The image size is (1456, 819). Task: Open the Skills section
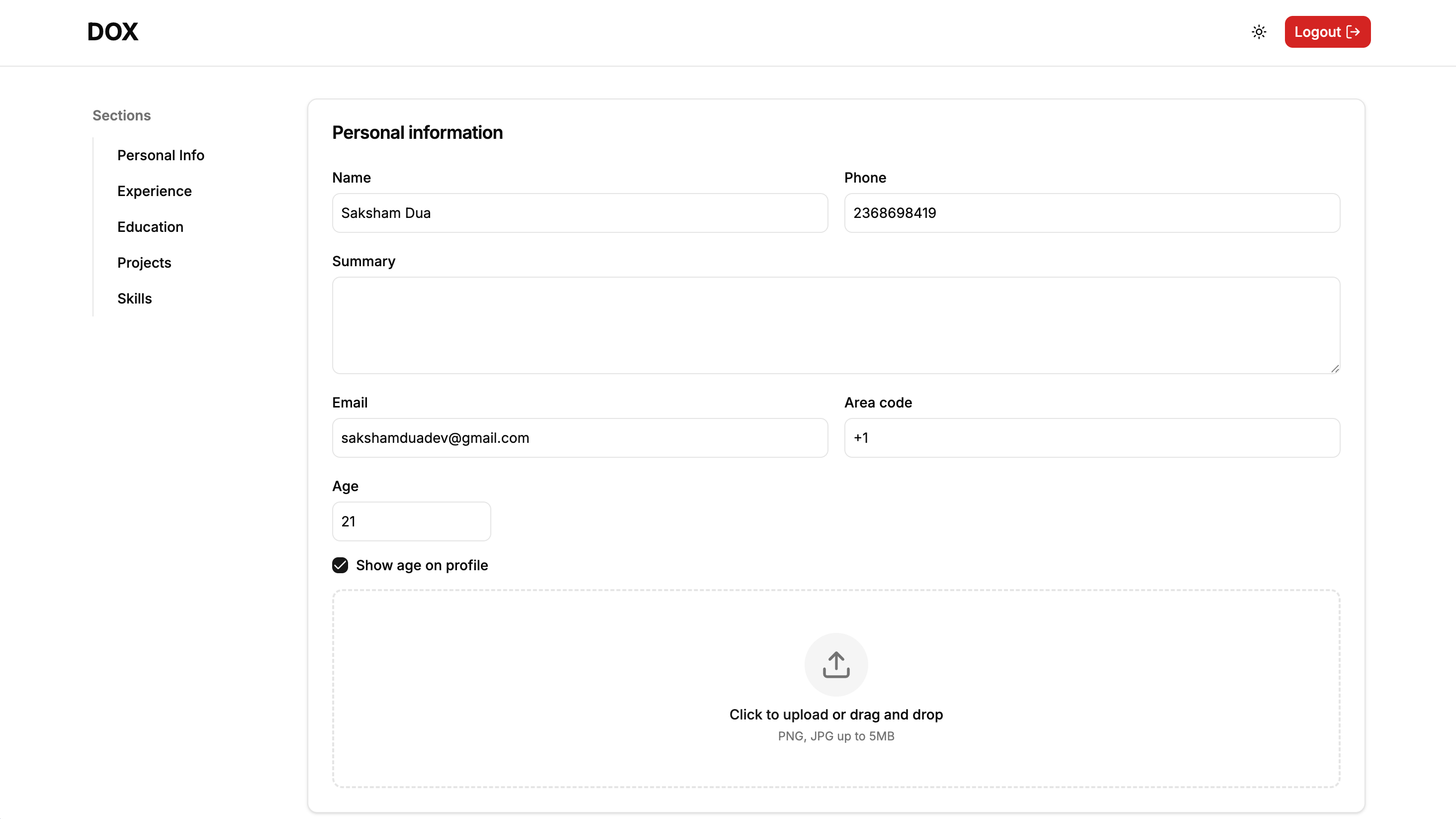[x=135, y=299]
